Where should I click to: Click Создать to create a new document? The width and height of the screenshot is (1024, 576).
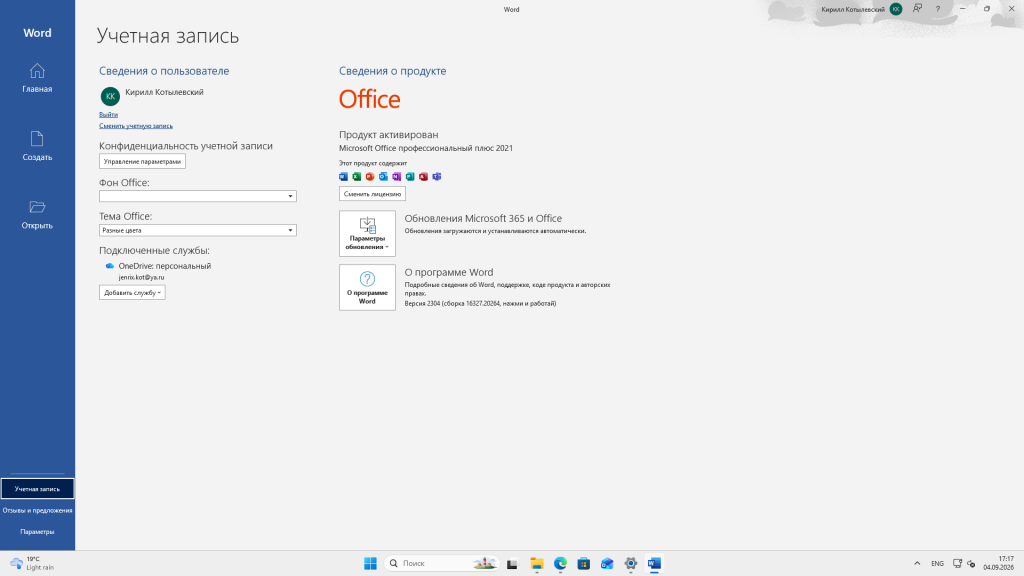(37, 146)
